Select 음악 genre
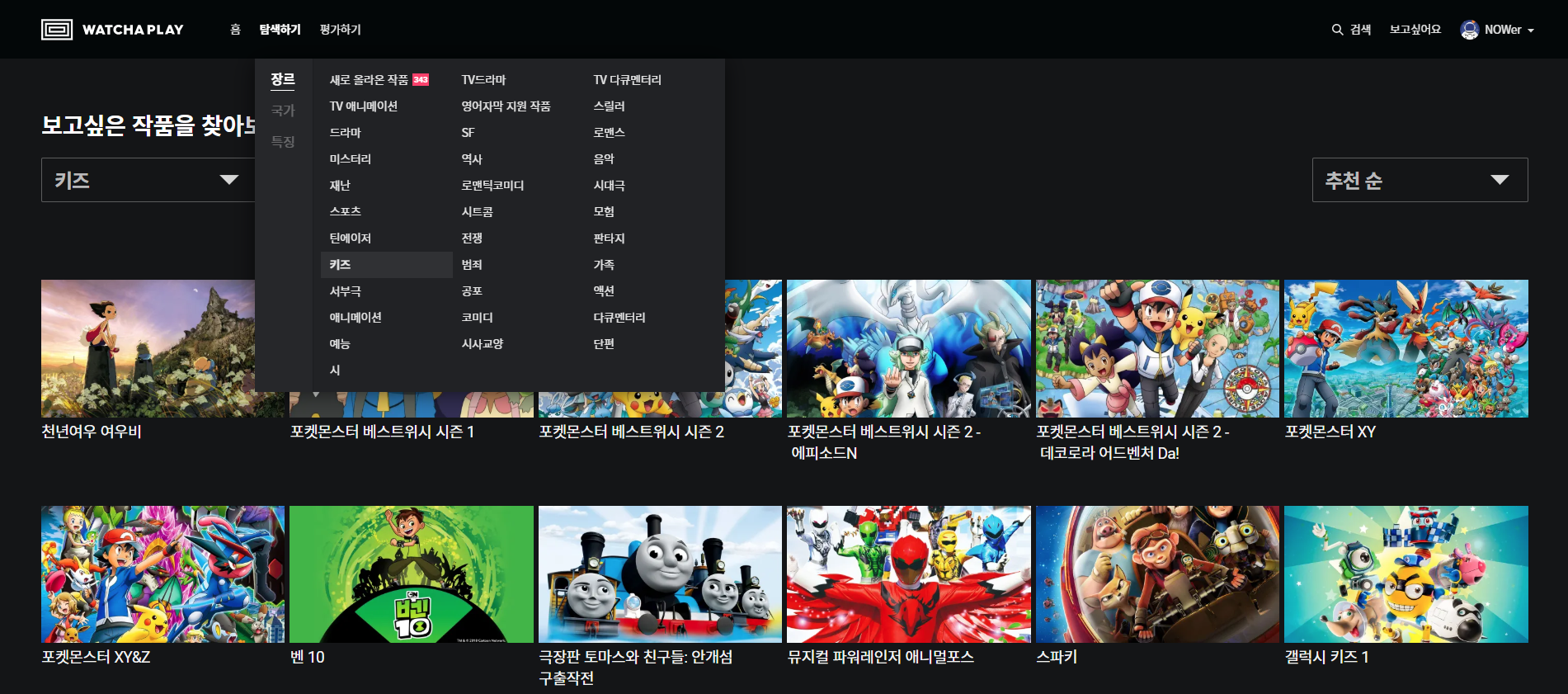The height and width of the screenshot is (694, 1568). (x=604, y=159)
